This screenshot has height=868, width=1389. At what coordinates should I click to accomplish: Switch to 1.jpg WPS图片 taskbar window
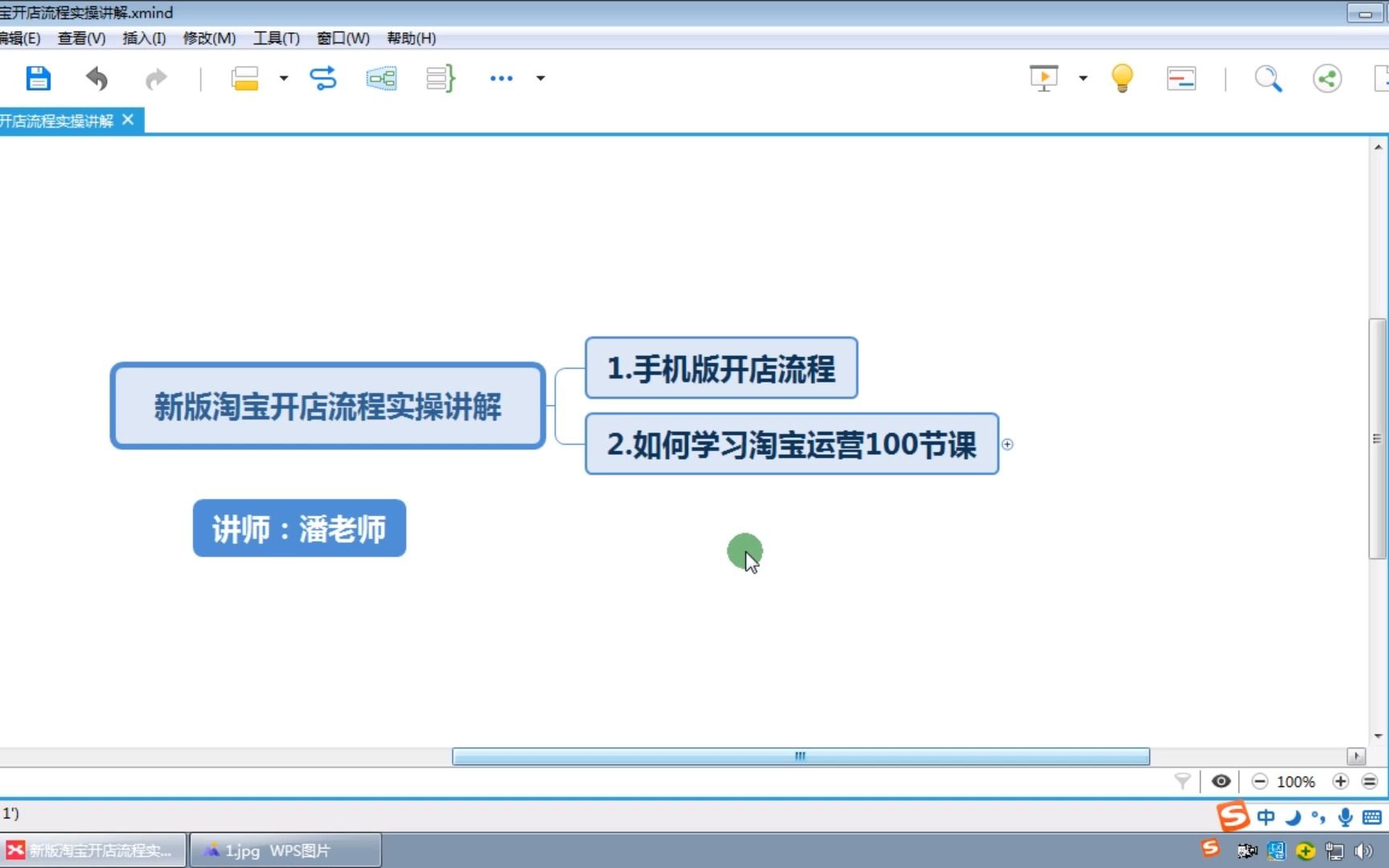[x=285, y=850]
